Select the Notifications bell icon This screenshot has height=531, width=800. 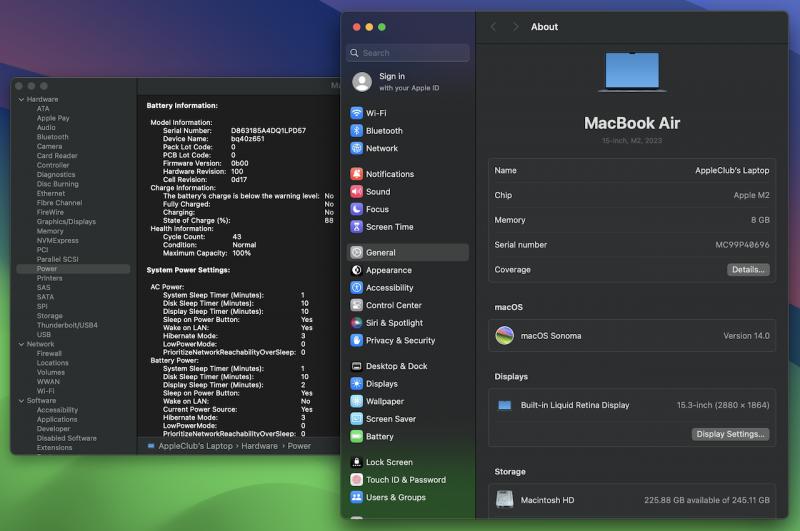tap(357, 174)
